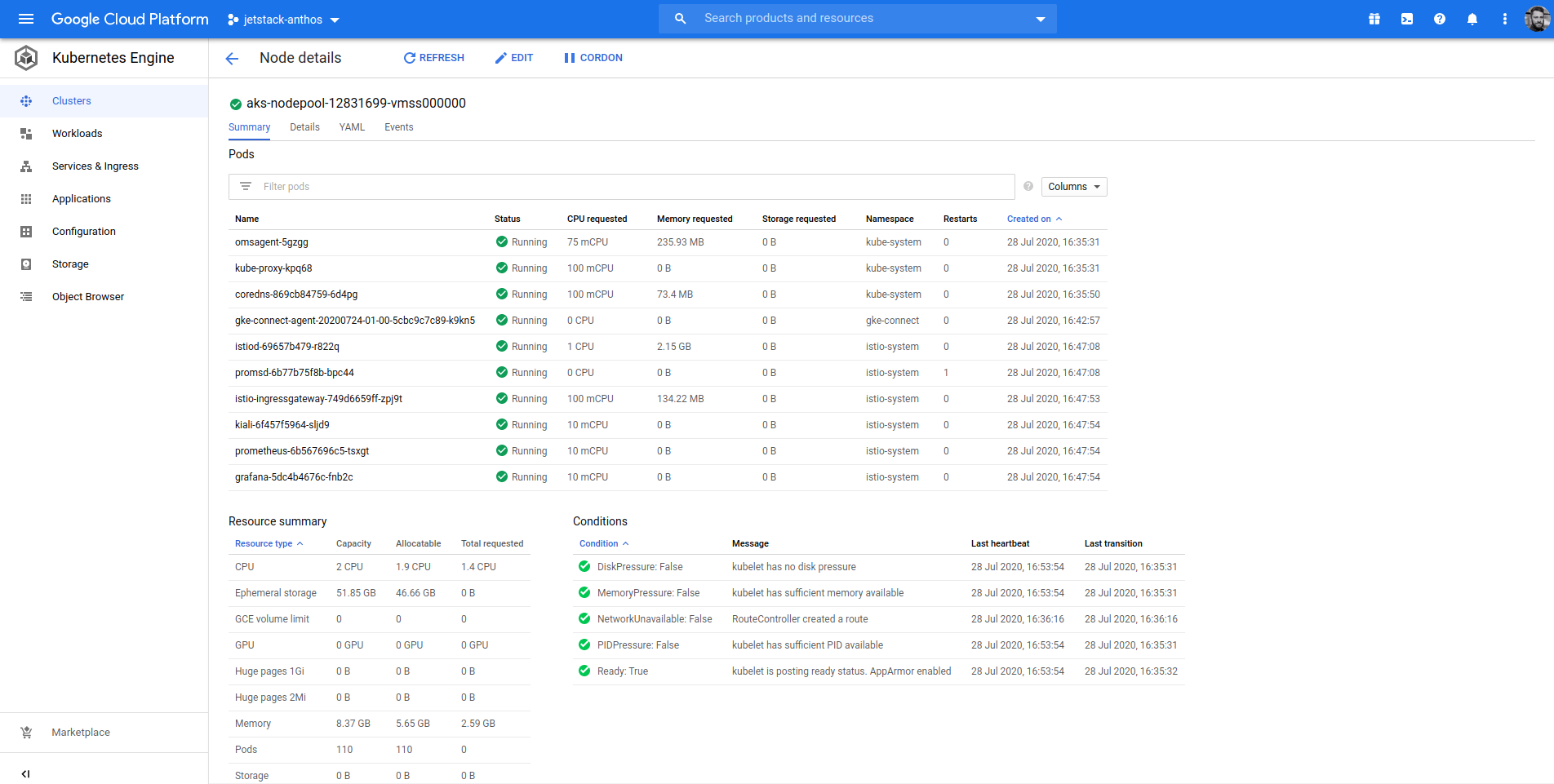Open pod promsd-6b77b75f8b-bpc44

click(295, 373)
